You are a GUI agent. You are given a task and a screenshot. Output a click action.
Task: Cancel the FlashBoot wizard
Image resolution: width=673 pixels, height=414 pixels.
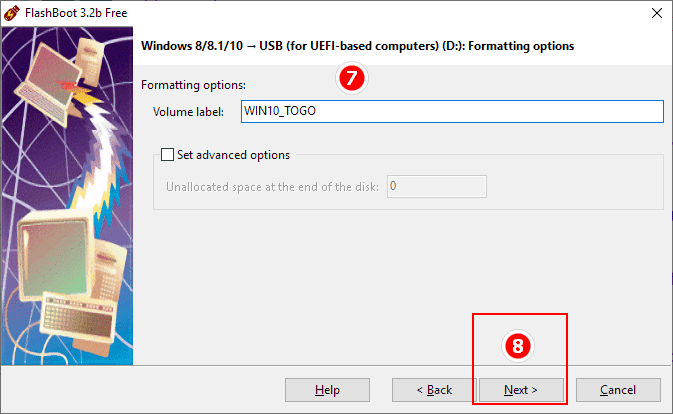(618, 390)
